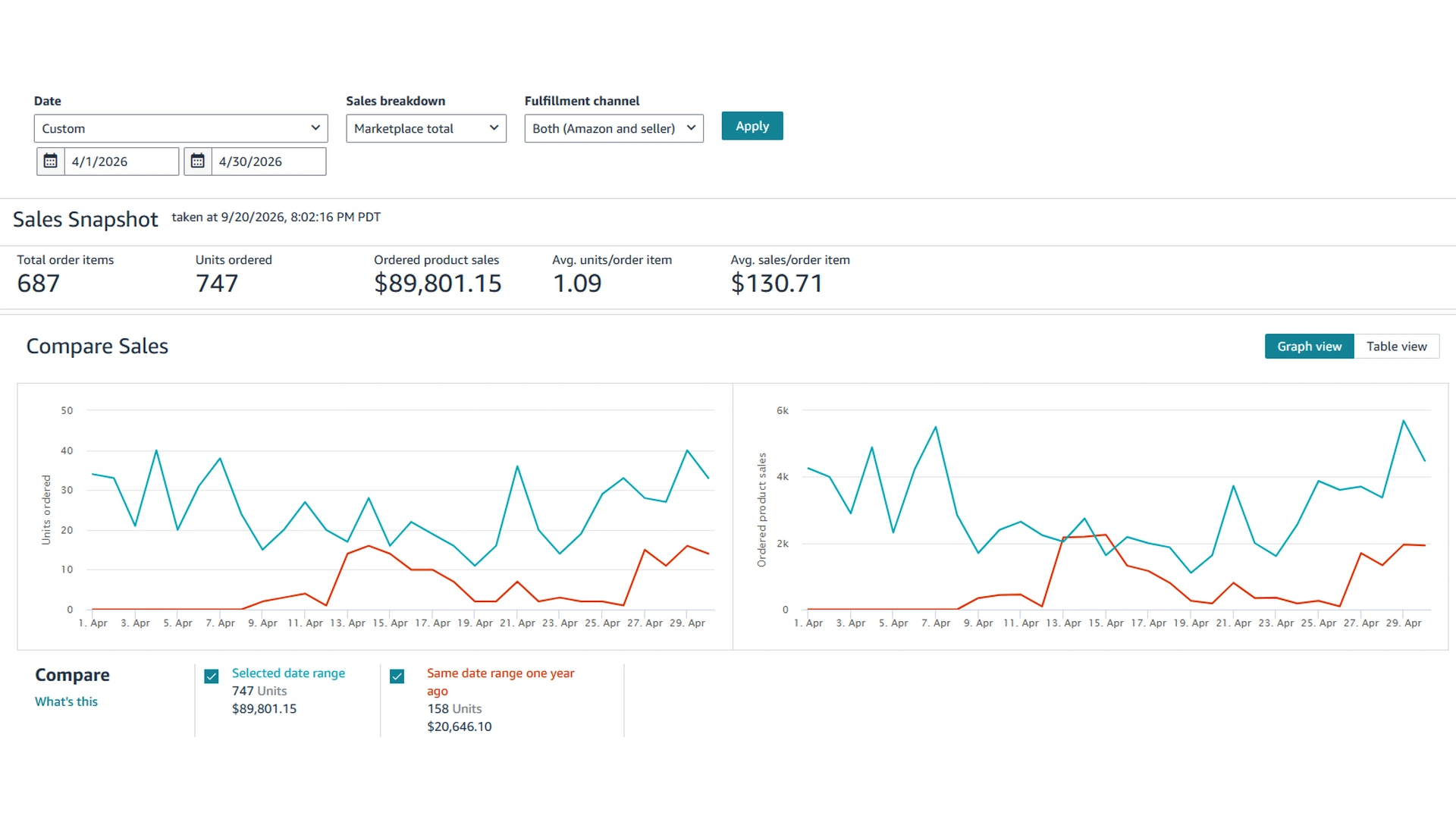Click the Same date range one year ago label
This screenshot has width=1456, height=819.
point(500,682)
